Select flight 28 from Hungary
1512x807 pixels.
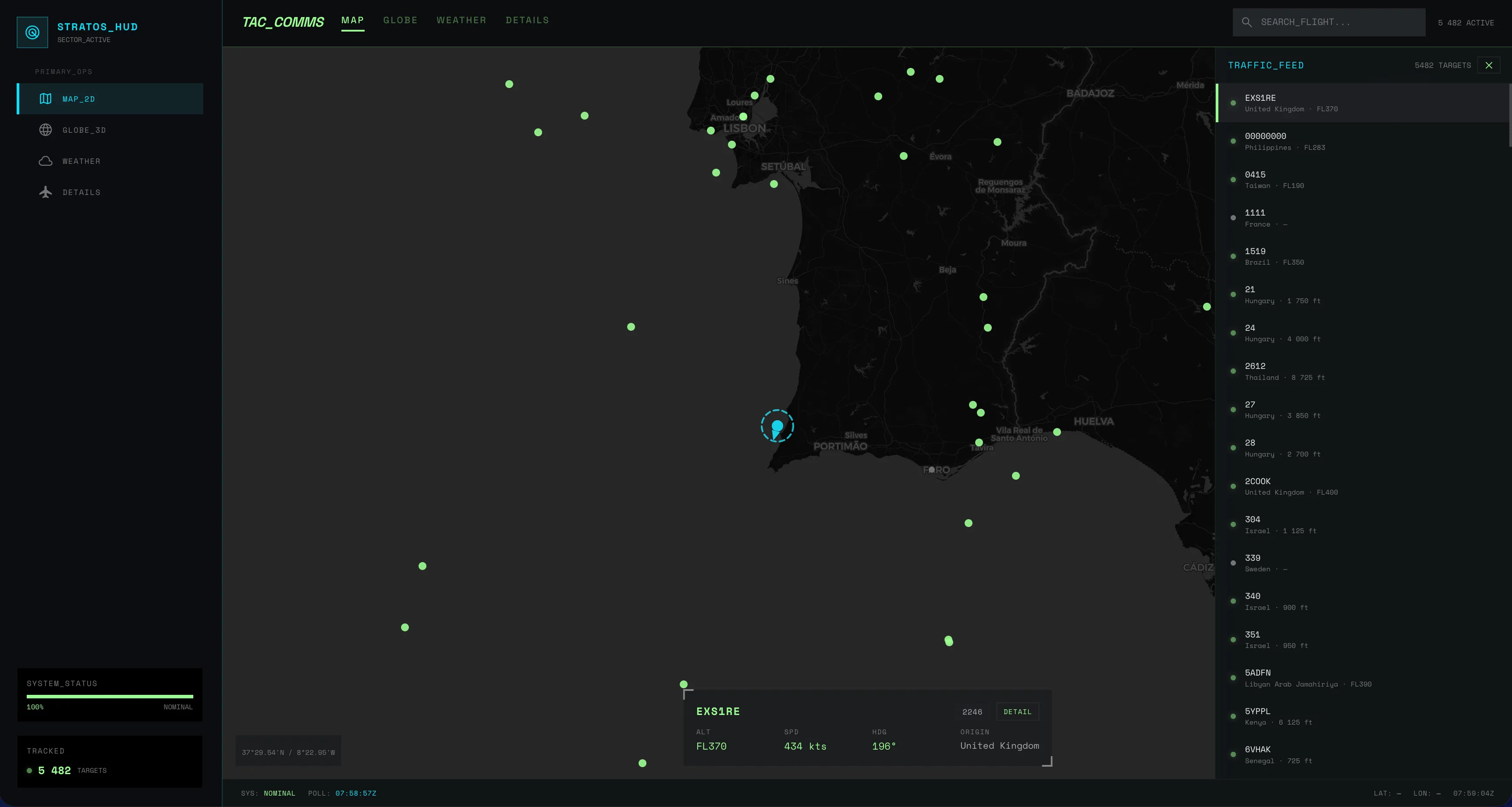(1362, 448)
